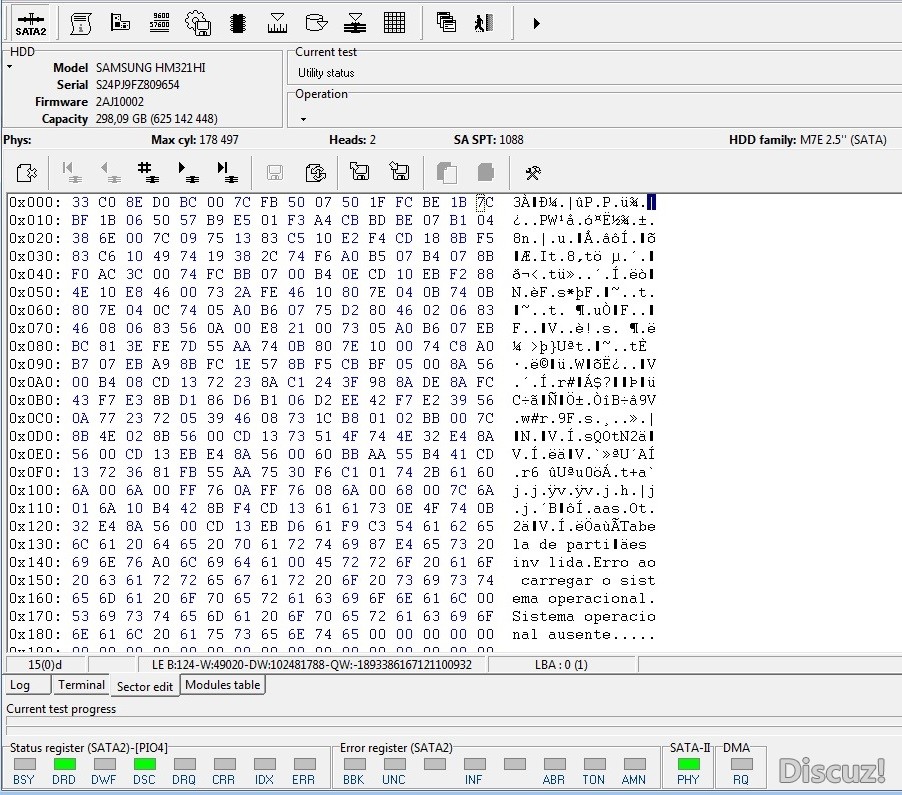902x795 pixels.
Task: Jump to the last sector
Action: (227, 172)
